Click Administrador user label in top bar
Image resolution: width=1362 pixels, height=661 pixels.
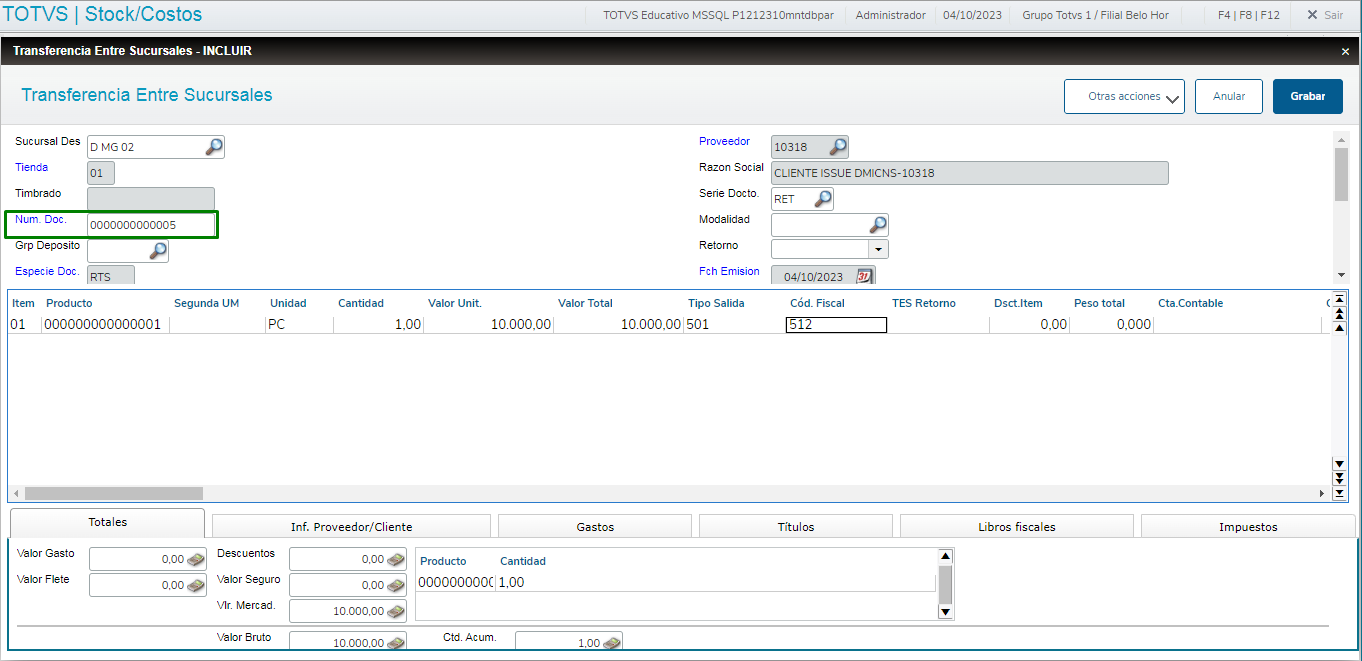click(x=890, y=15)
